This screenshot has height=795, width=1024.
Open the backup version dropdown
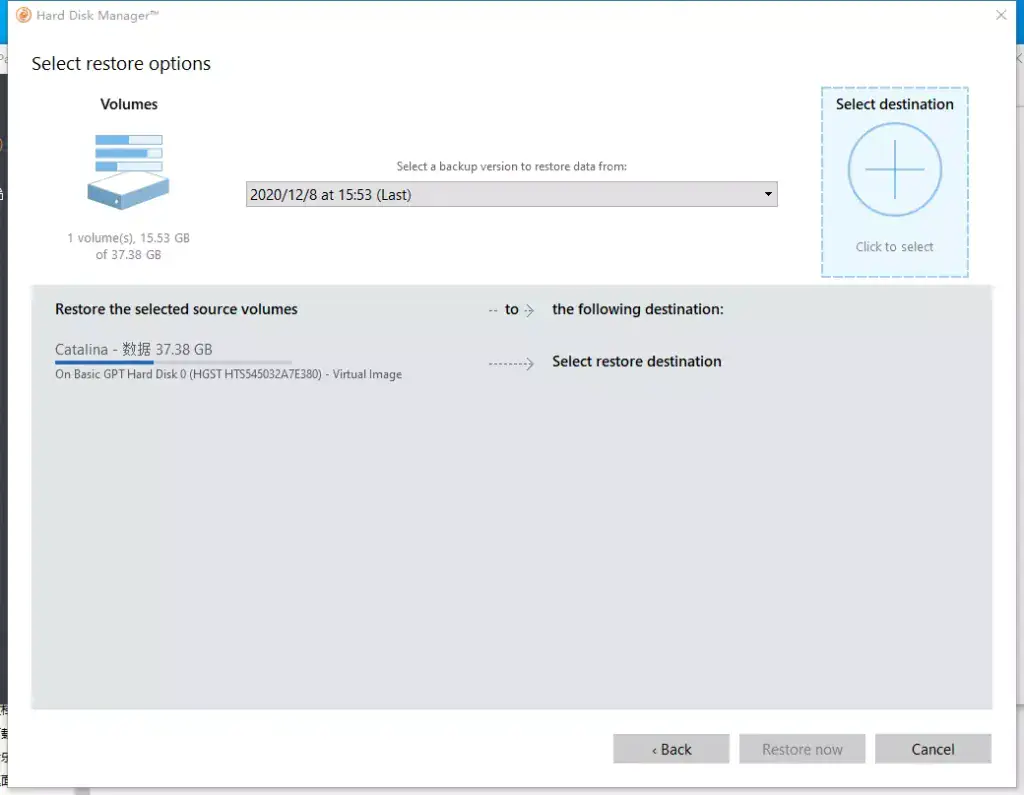point(511,195)
